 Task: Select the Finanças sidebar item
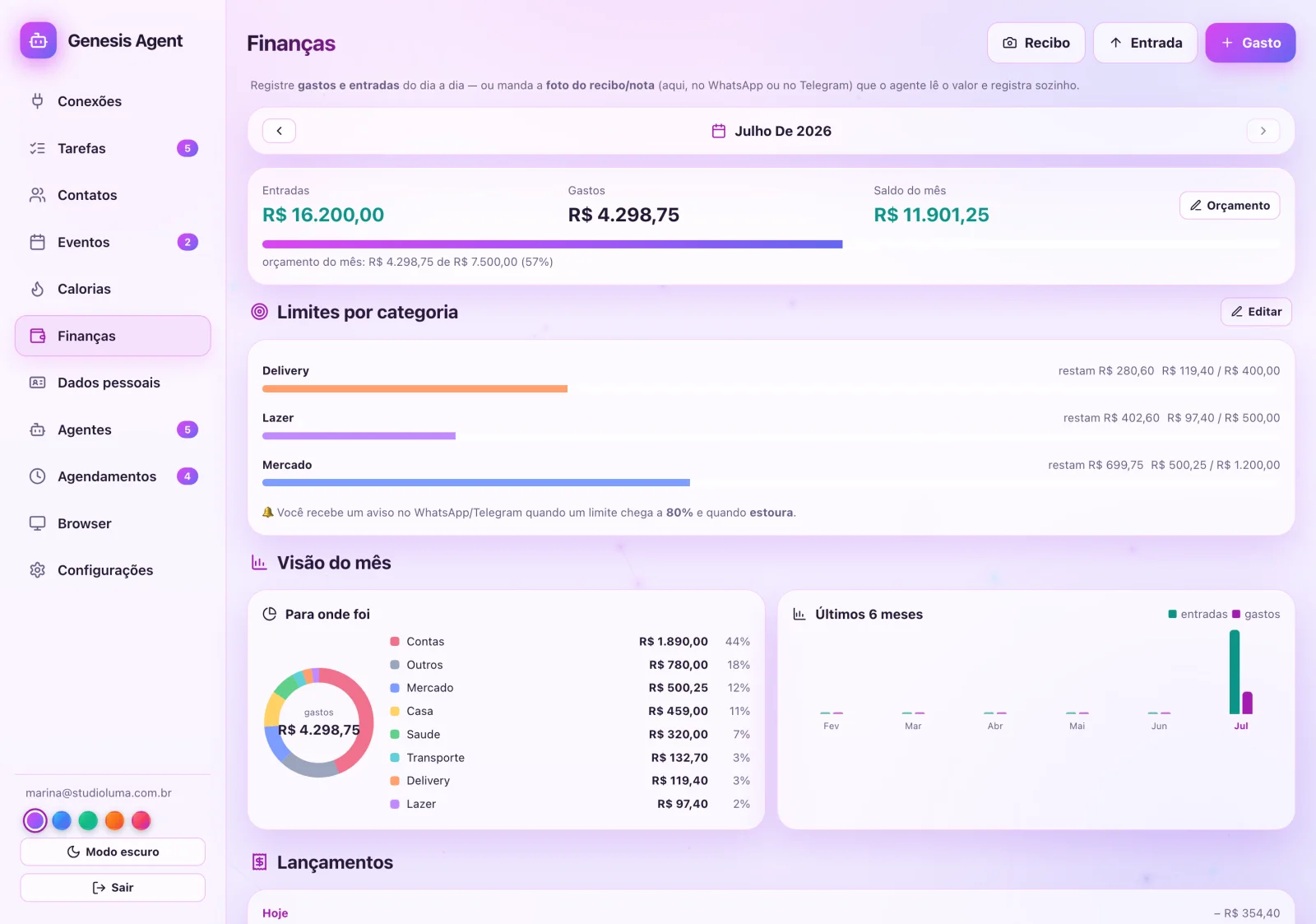(x=113, y=336)
